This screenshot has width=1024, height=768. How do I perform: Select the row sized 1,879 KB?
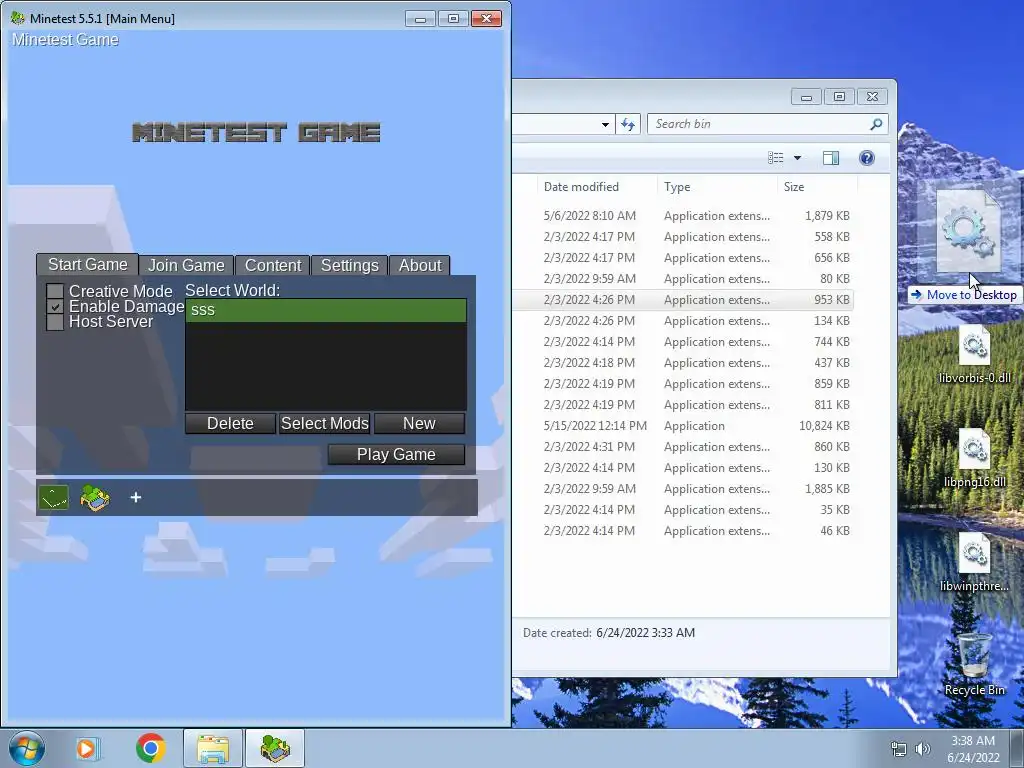click(682, 216)
